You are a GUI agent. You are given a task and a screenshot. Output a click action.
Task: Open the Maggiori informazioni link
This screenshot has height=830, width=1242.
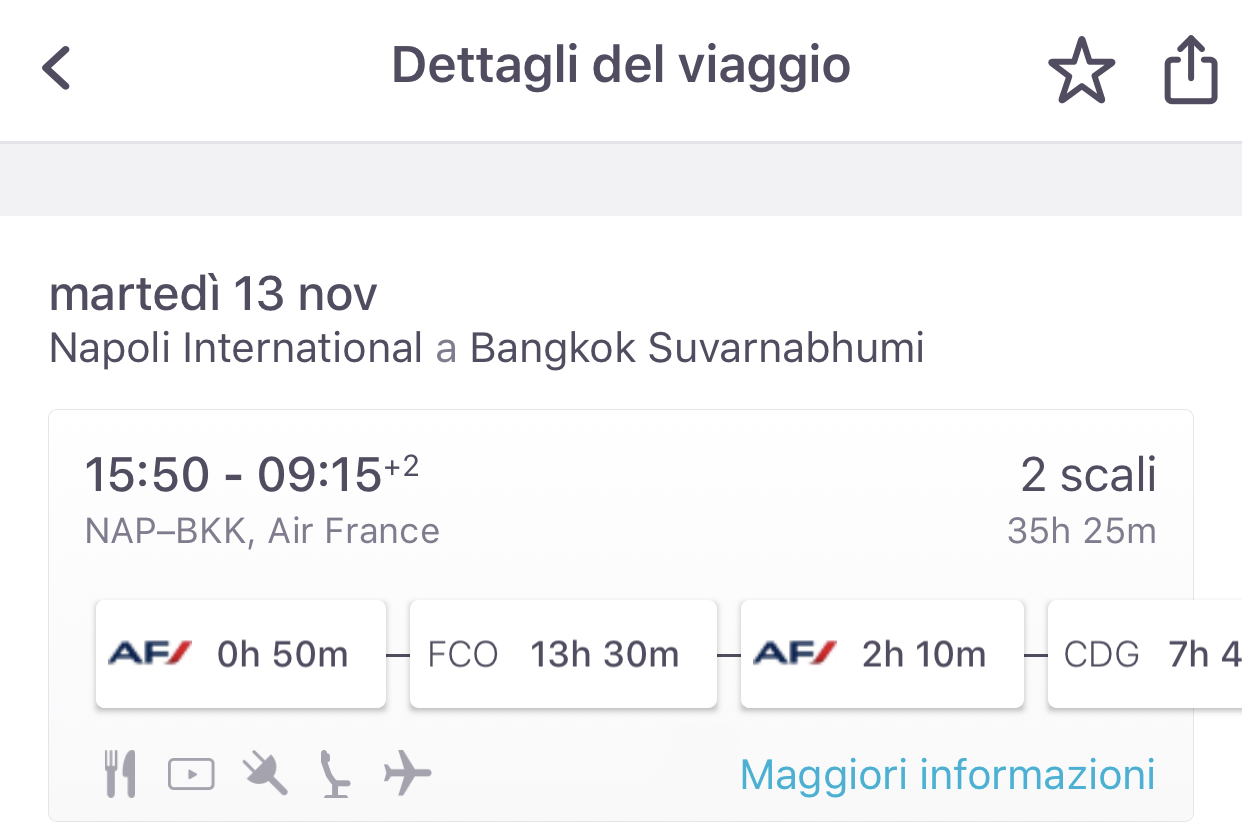click(947, 775)
